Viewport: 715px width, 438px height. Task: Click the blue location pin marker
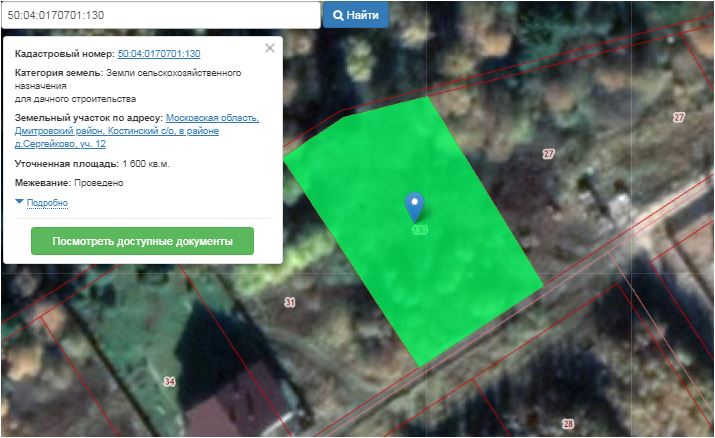click(414, 205)
